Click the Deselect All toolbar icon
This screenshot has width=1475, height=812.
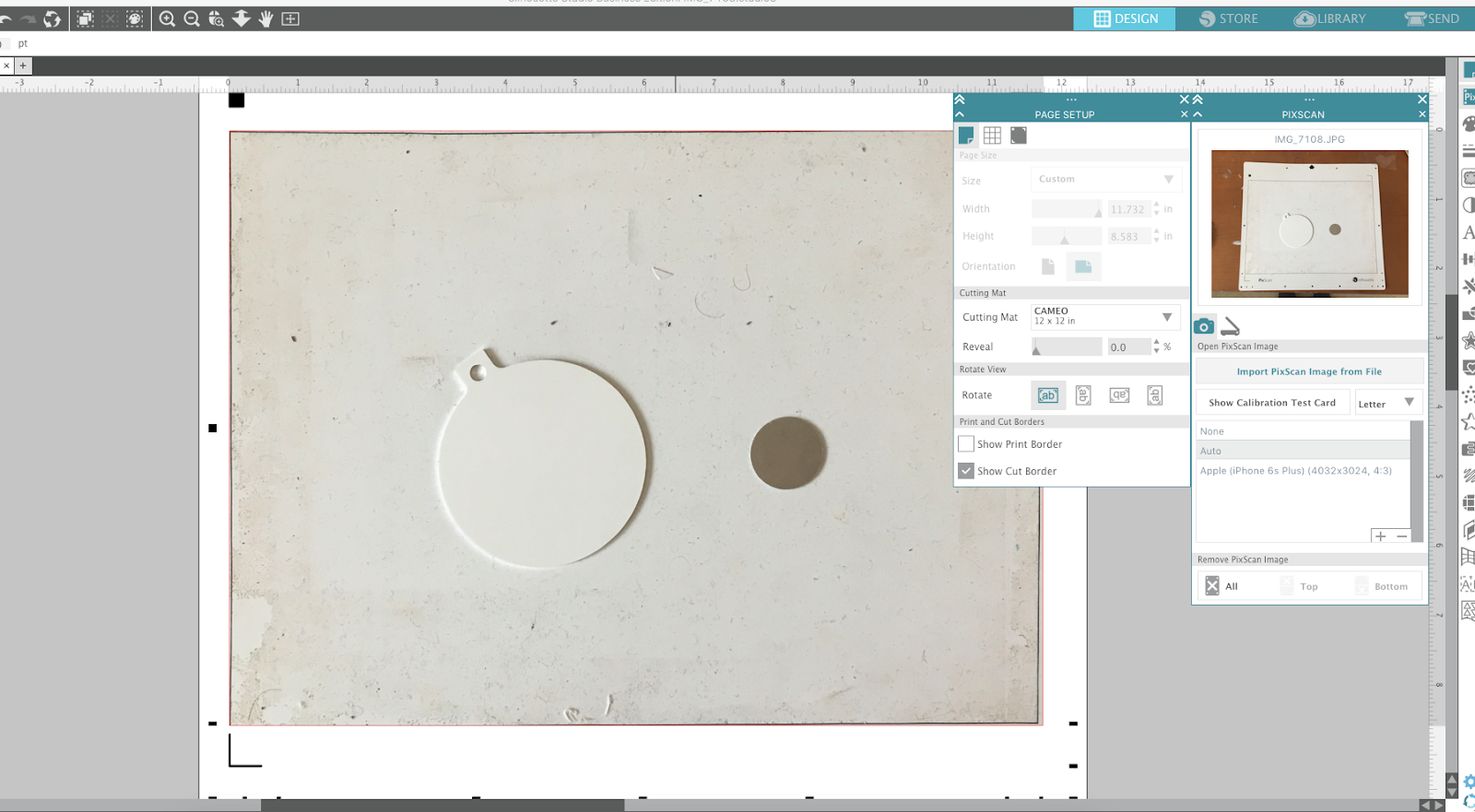[110, 18]
